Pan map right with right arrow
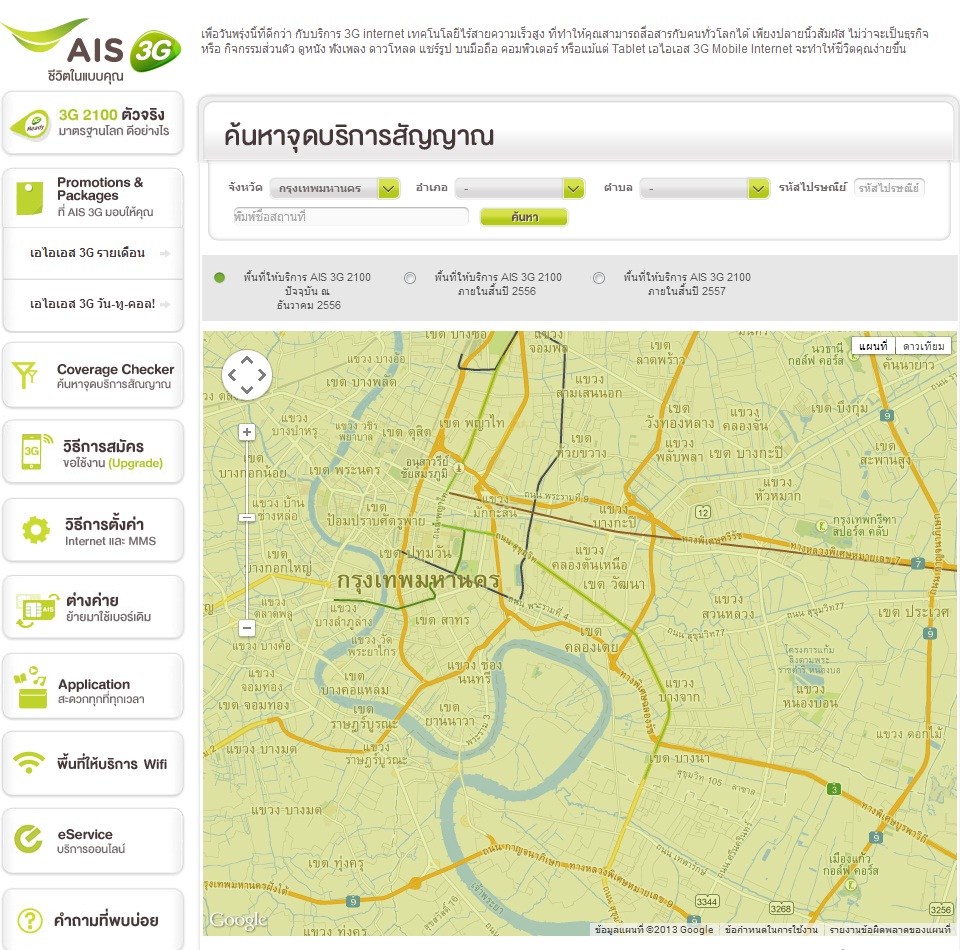 [x=262, y=374]
